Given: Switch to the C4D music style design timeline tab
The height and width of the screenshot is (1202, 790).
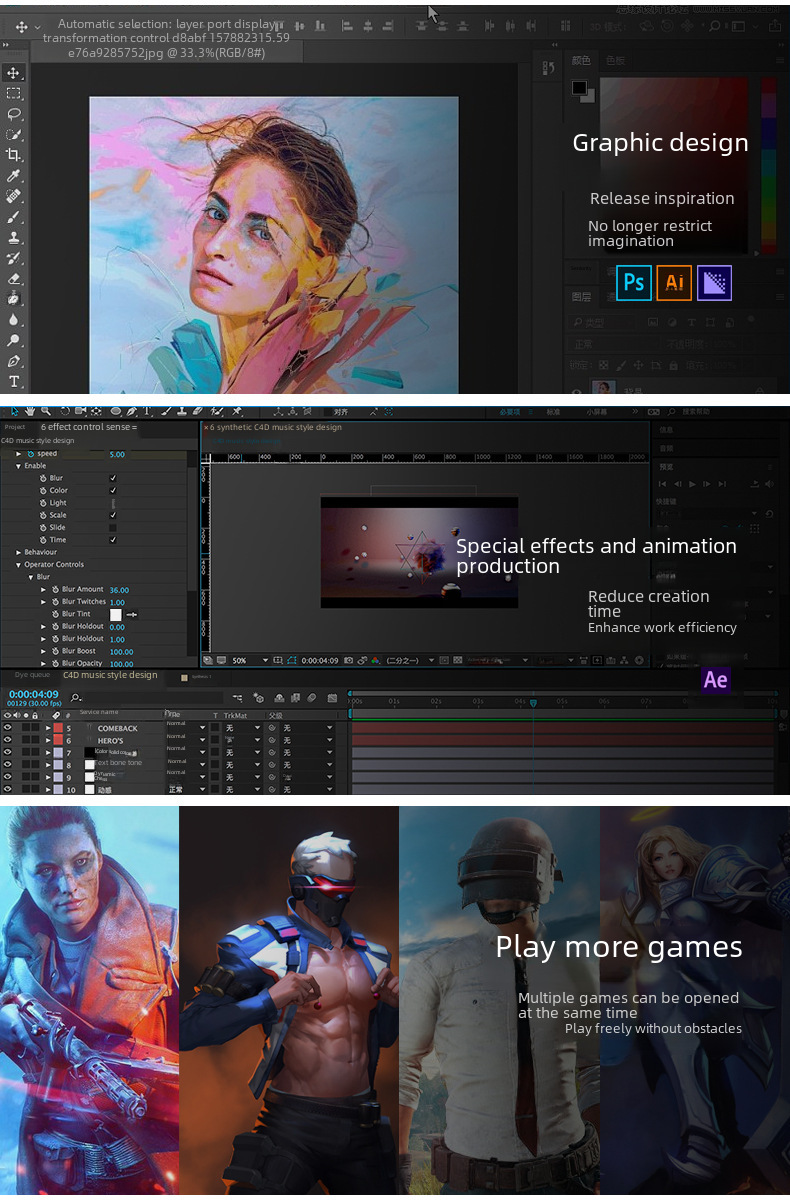Looking at the screenshot, I should pyautogui.click(x=110, y=675).
